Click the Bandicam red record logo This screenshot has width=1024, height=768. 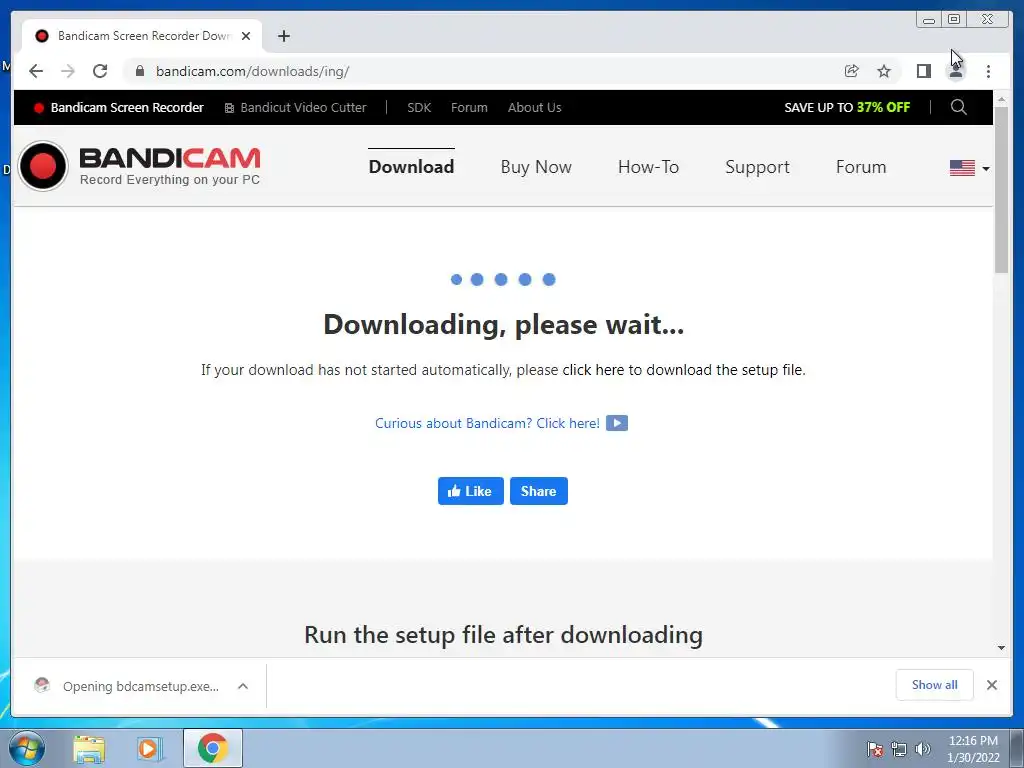(43, 166)
